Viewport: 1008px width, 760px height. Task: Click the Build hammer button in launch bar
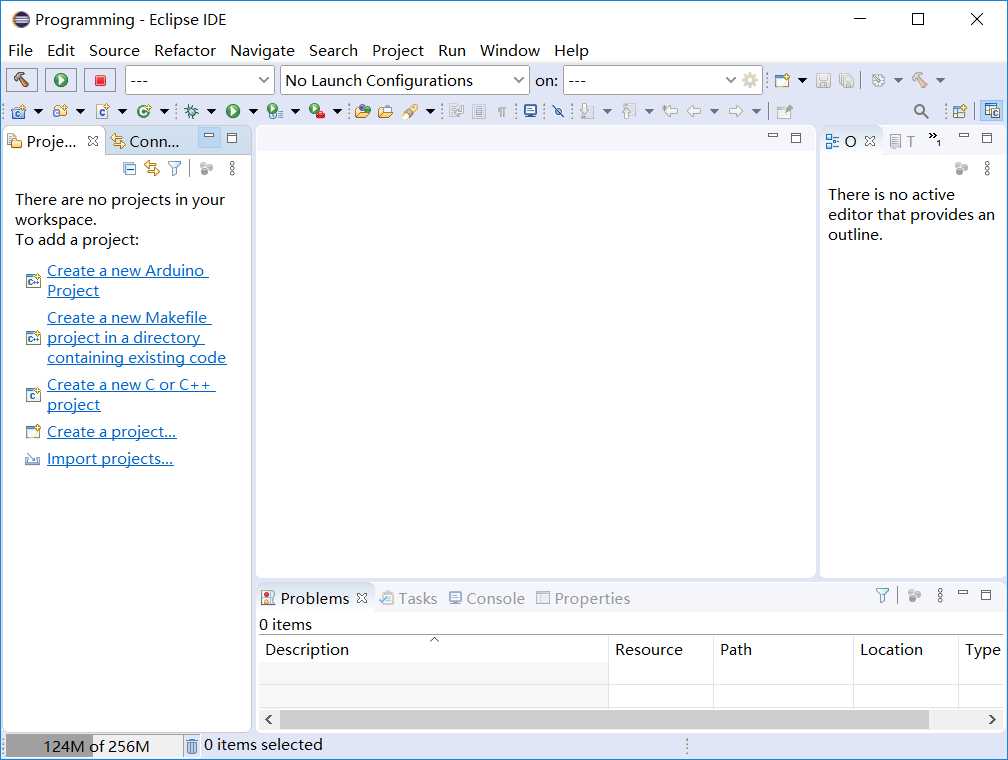[22, 80]
